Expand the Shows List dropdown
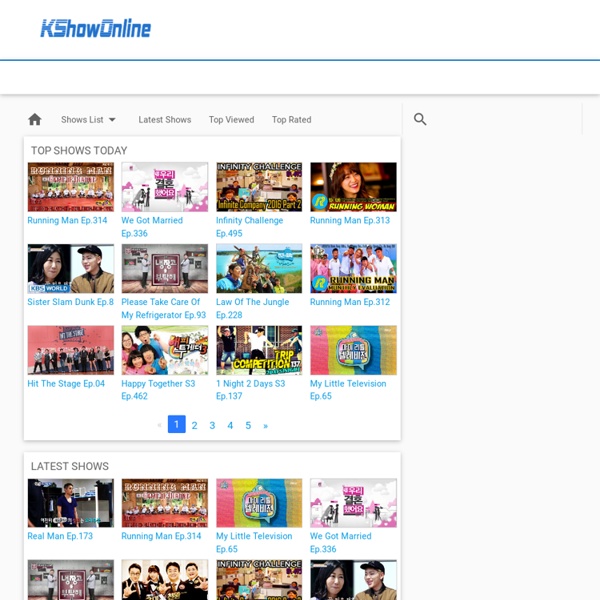 [88, 120]
